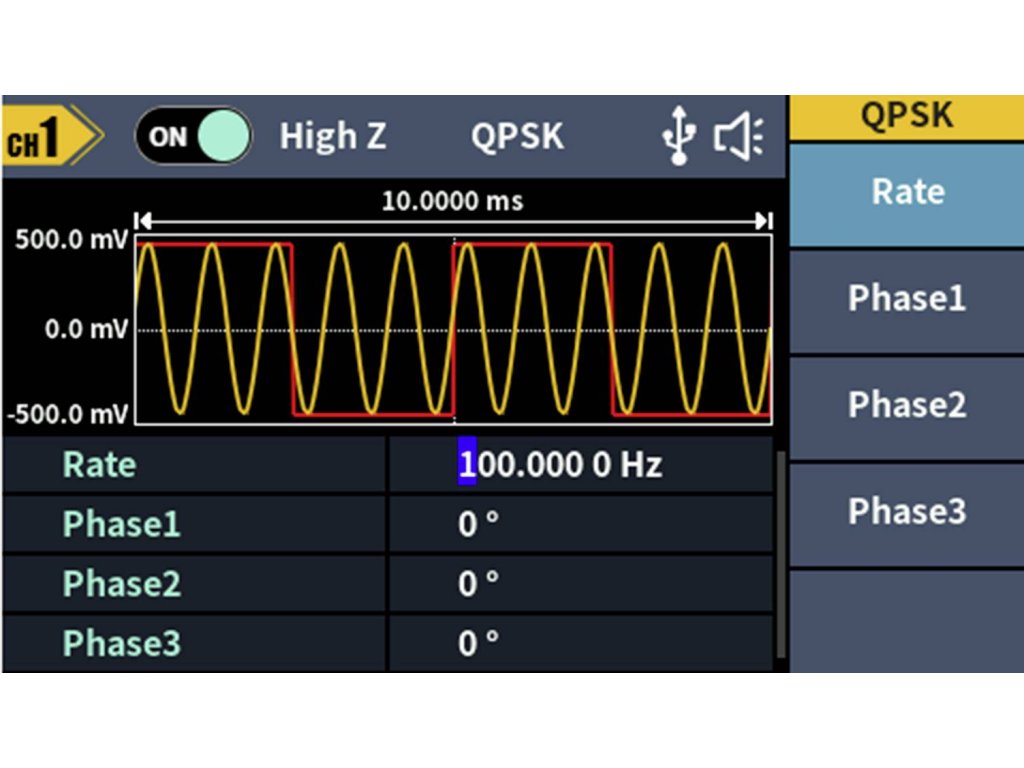This screenshot has width=1024, height=768.
Task: Click the highlighted first digit of Rate
Action: coord(466,465)
